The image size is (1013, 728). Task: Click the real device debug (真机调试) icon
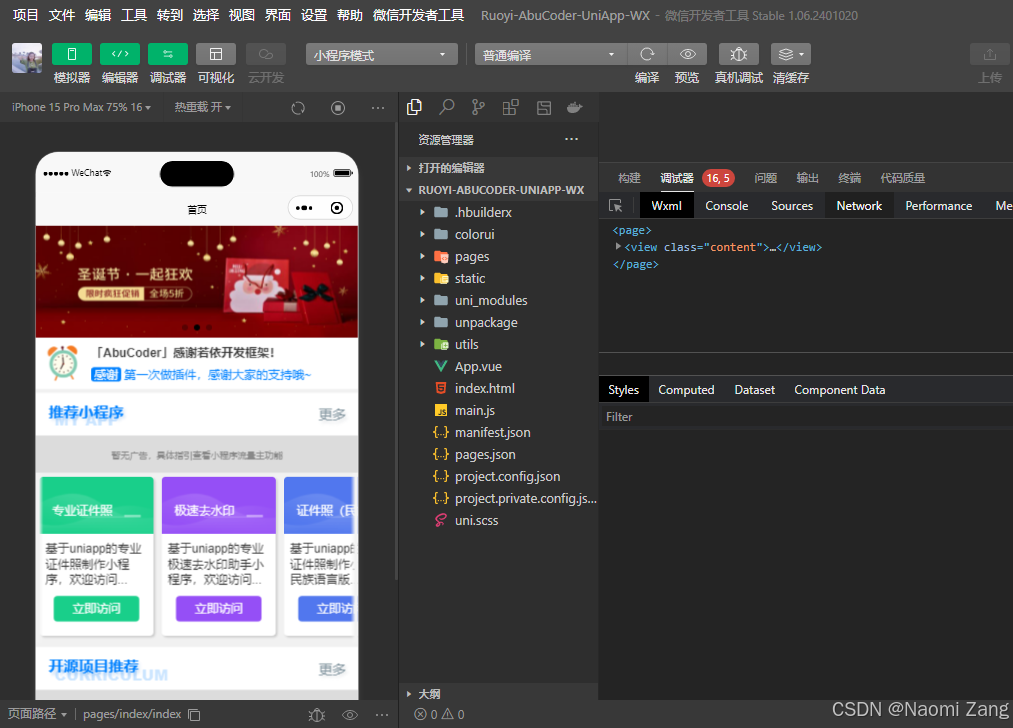(x=738, y=54)
